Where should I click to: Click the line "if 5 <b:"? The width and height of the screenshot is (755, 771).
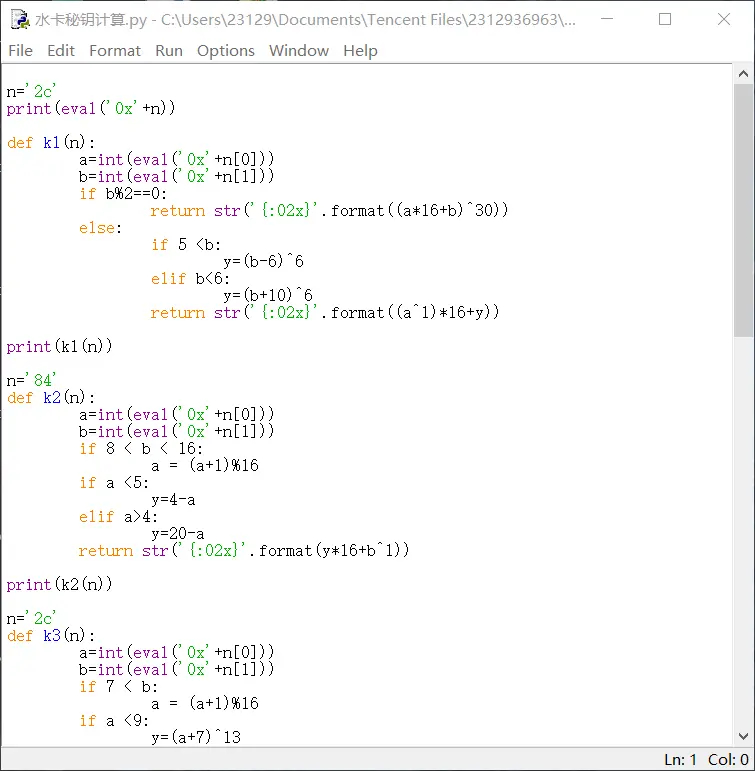click(x=186, y=244)
